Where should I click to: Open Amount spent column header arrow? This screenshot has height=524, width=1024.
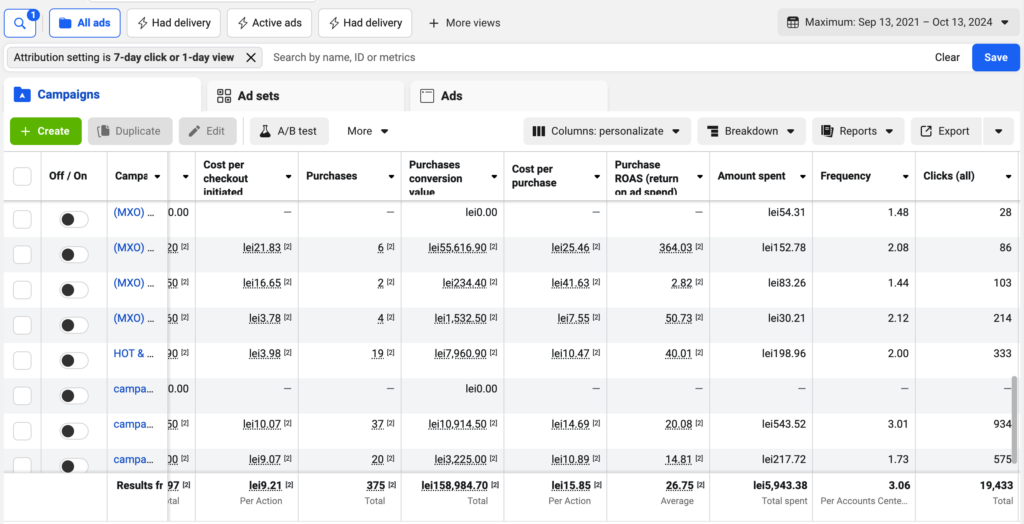(803, 177)
